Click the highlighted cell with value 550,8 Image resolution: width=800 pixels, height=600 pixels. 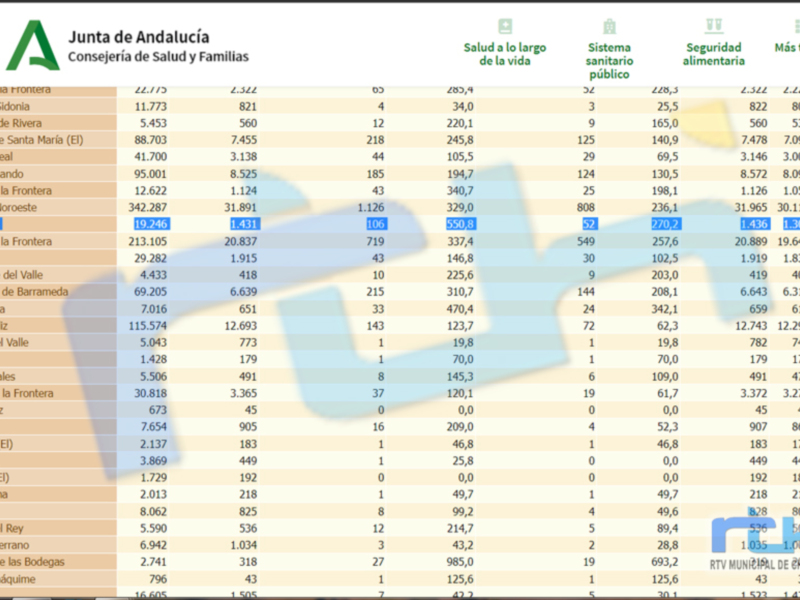point(460,224)
